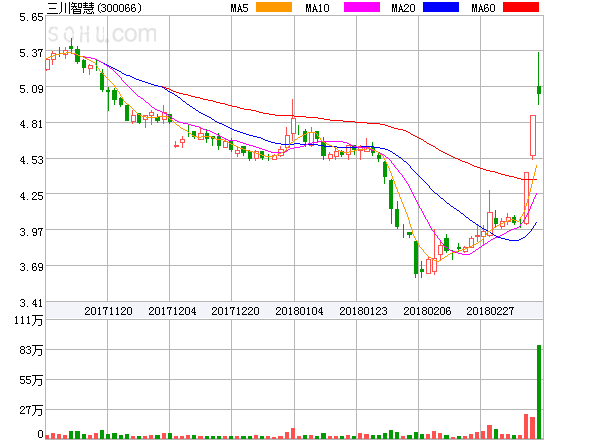600x440 pixels.
Task: Click the 20180227 date label
Action: click(490, 311)
